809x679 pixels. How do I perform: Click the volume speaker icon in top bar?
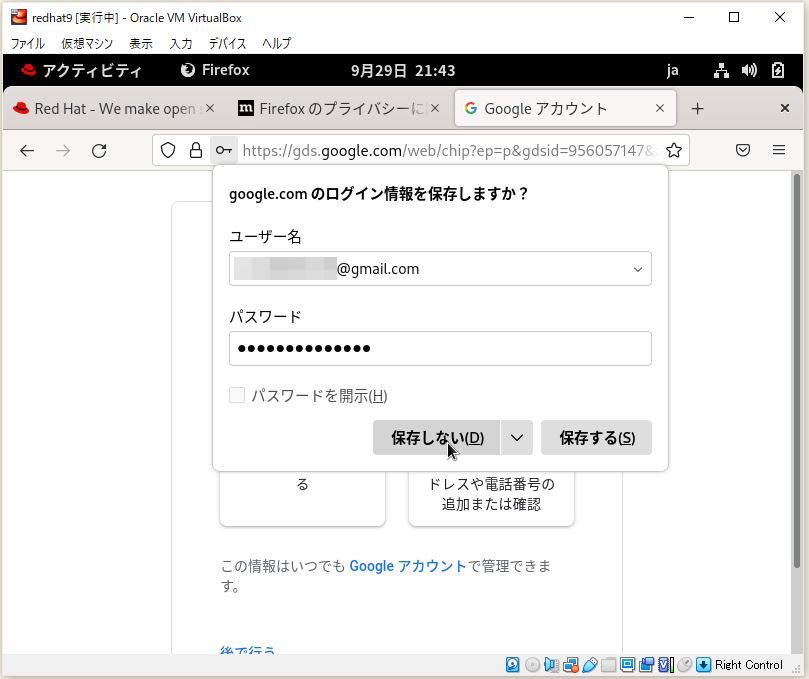point(749,70)
